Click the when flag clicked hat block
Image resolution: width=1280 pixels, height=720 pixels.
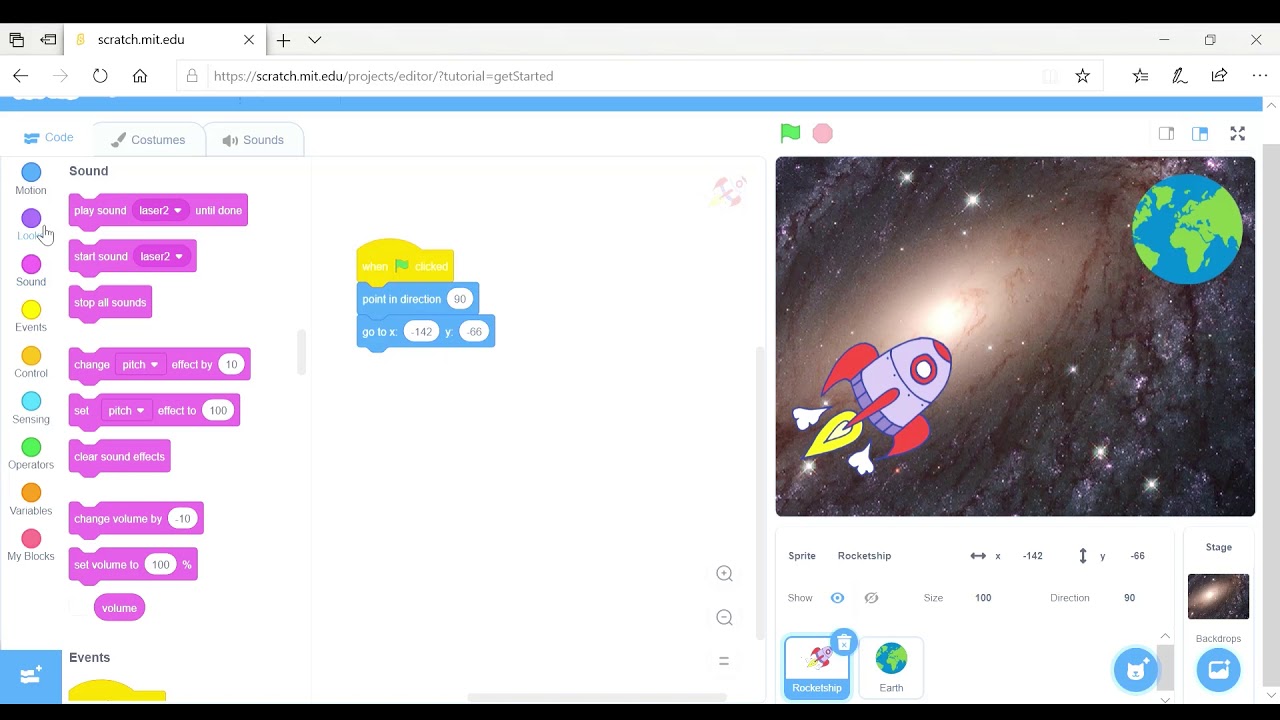click(x=405, y=262)
